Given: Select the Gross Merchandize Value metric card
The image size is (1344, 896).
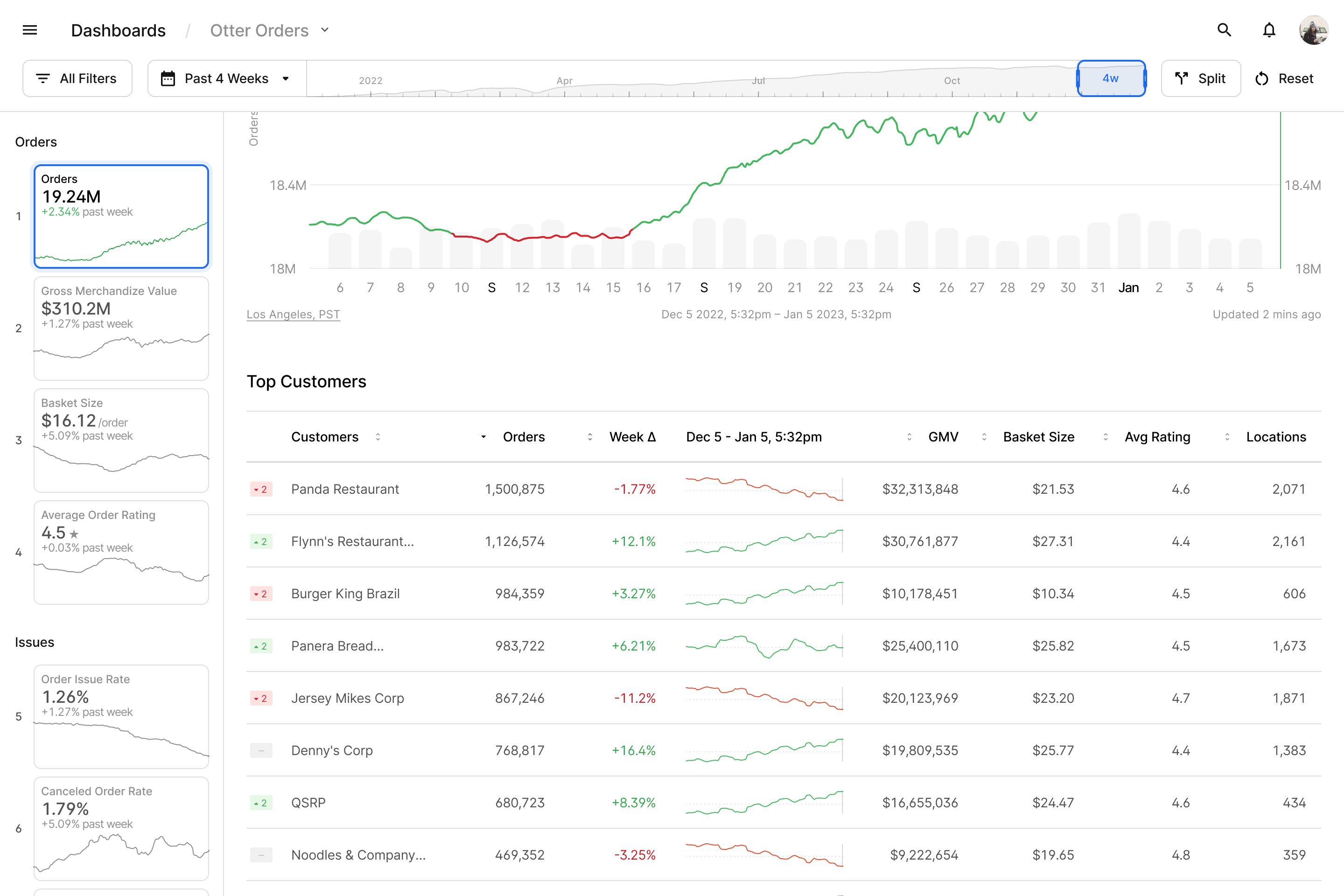Looking at the screenshot, I should pos(121,329).
